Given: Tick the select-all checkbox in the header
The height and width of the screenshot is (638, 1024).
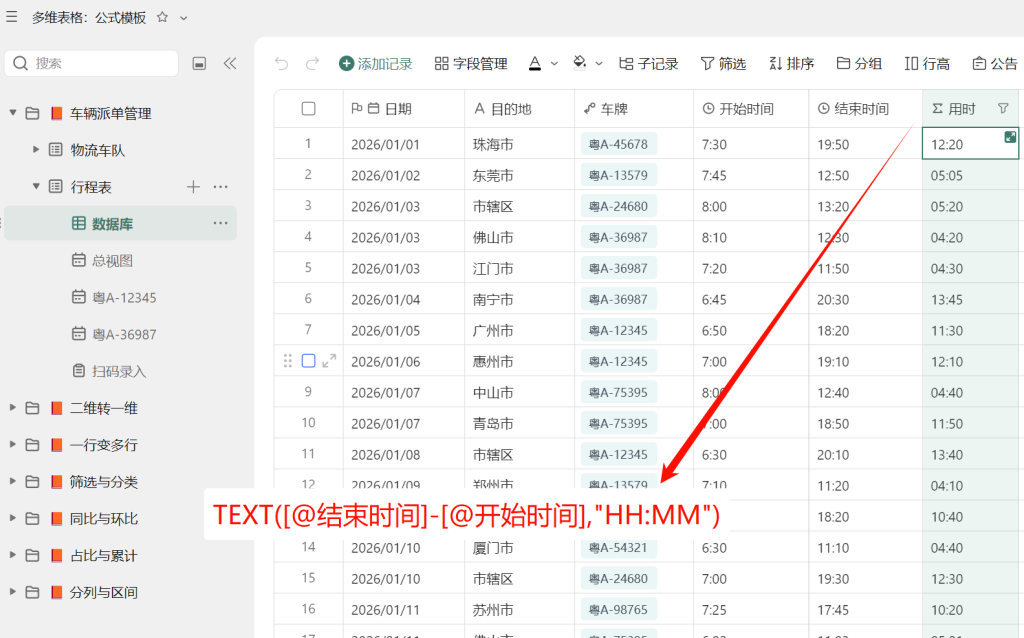Looking at the screenshot, I should [x=309, y=108].
